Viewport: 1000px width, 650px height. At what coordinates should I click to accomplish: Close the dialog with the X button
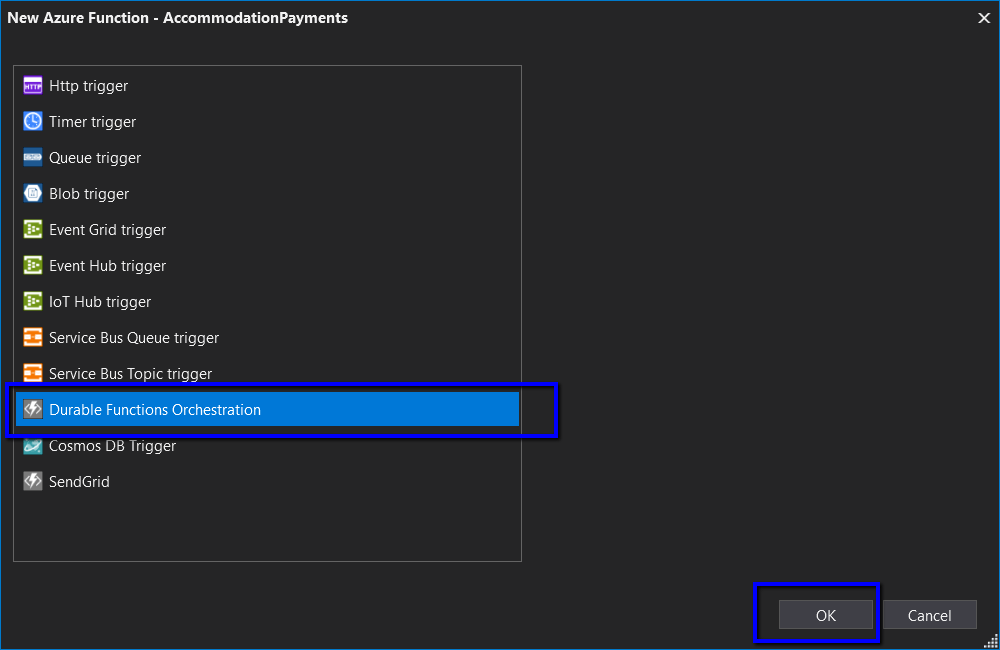pyautogui.click(x=982, y=18)
